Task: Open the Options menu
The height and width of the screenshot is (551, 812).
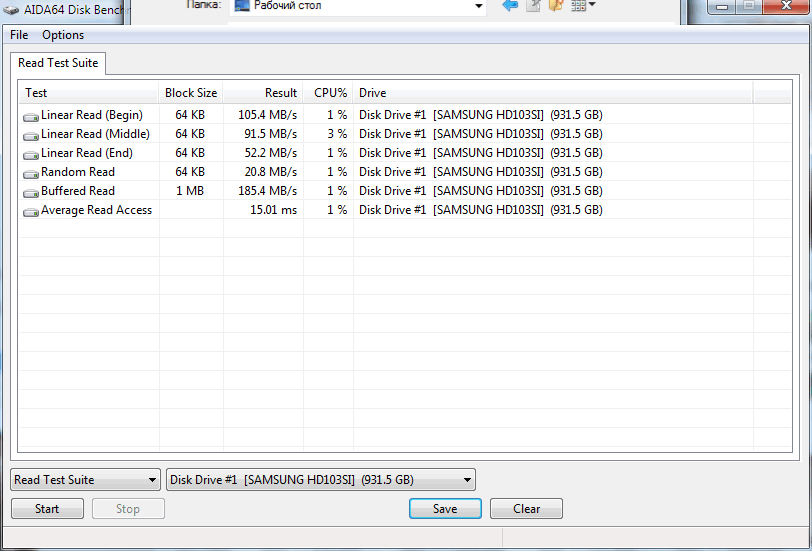Action: 63,35
